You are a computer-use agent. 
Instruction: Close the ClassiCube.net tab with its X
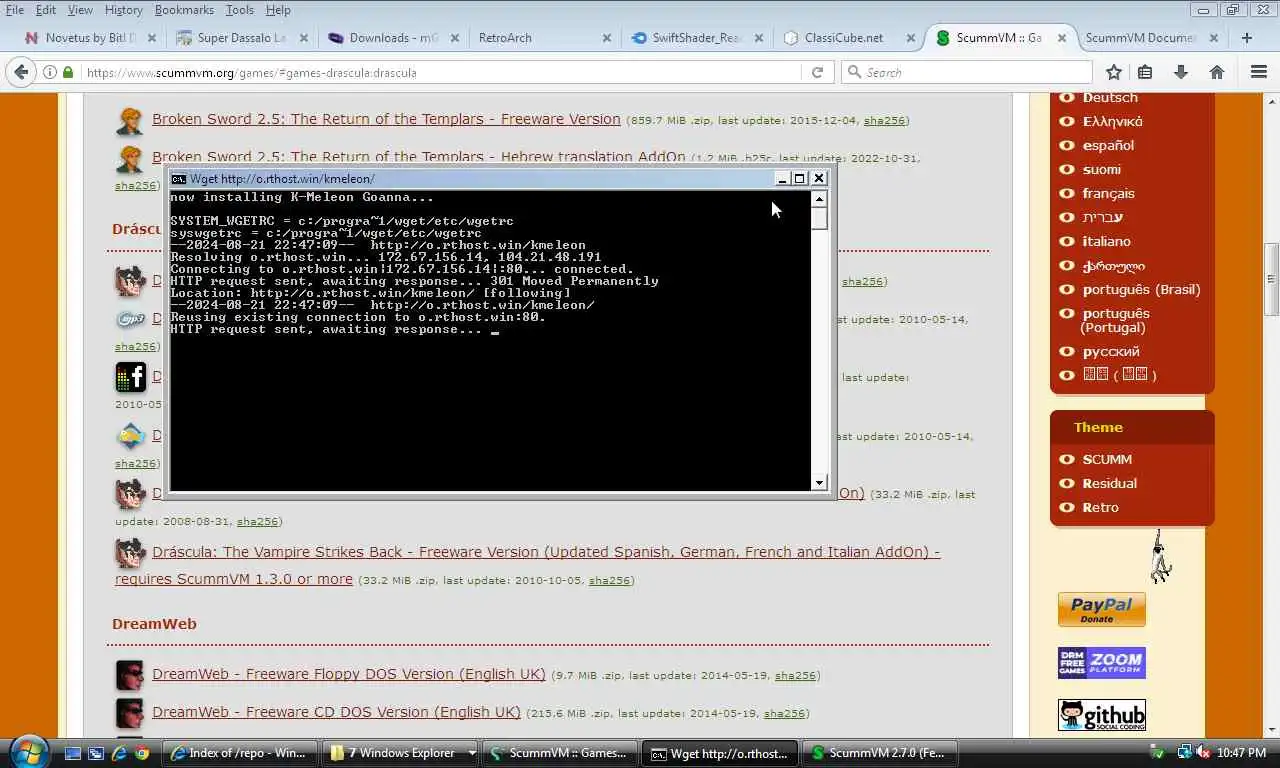point(911,38)
